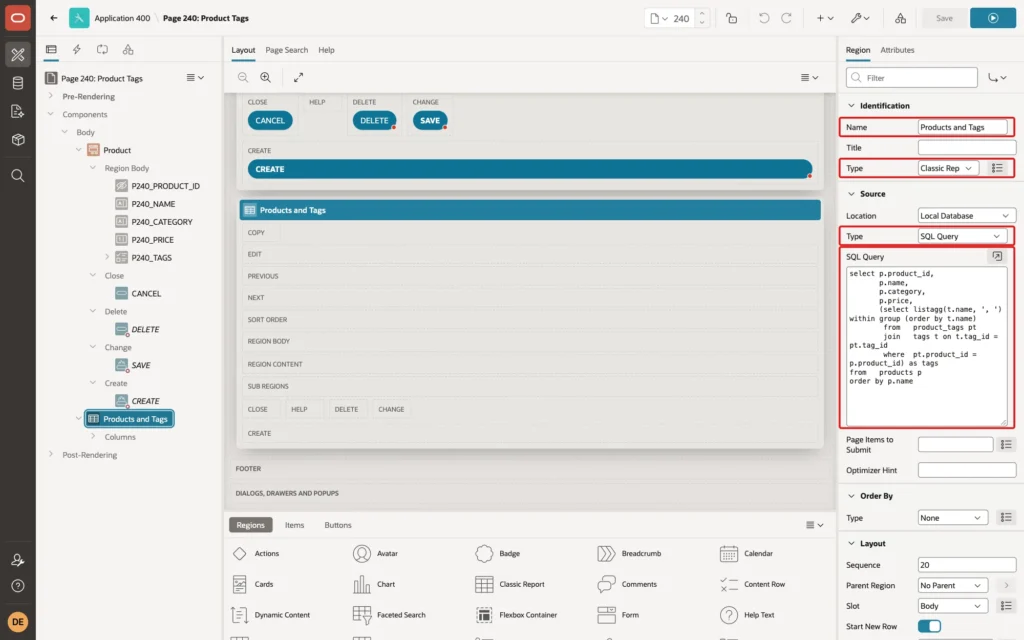Open the Source Type SQL Query dropdown

click(961, 236)
